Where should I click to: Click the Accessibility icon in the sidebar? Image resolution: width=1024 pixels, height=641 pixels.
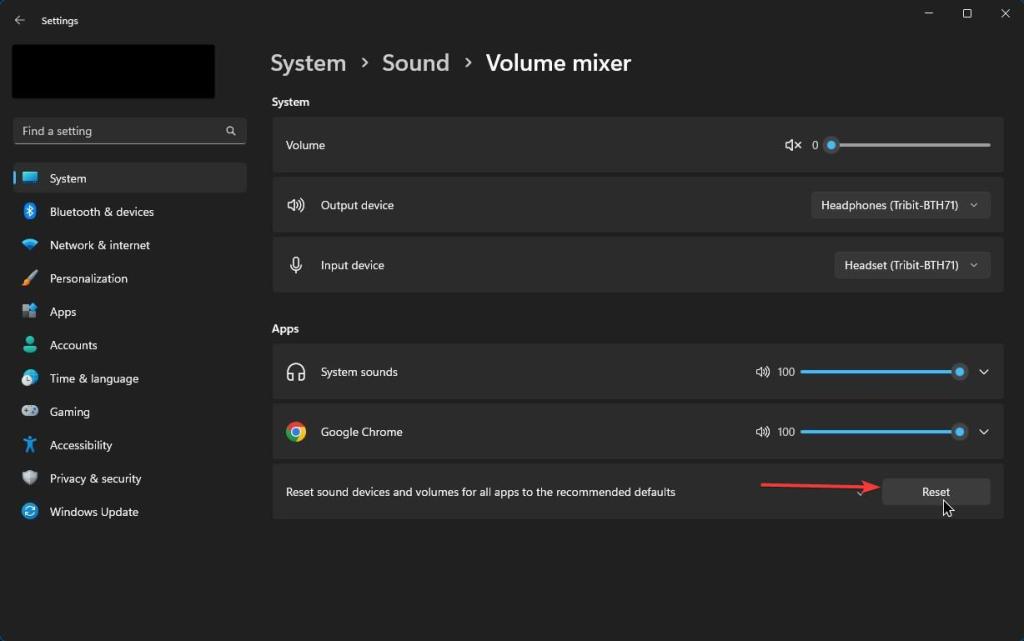tap(28, 445)
